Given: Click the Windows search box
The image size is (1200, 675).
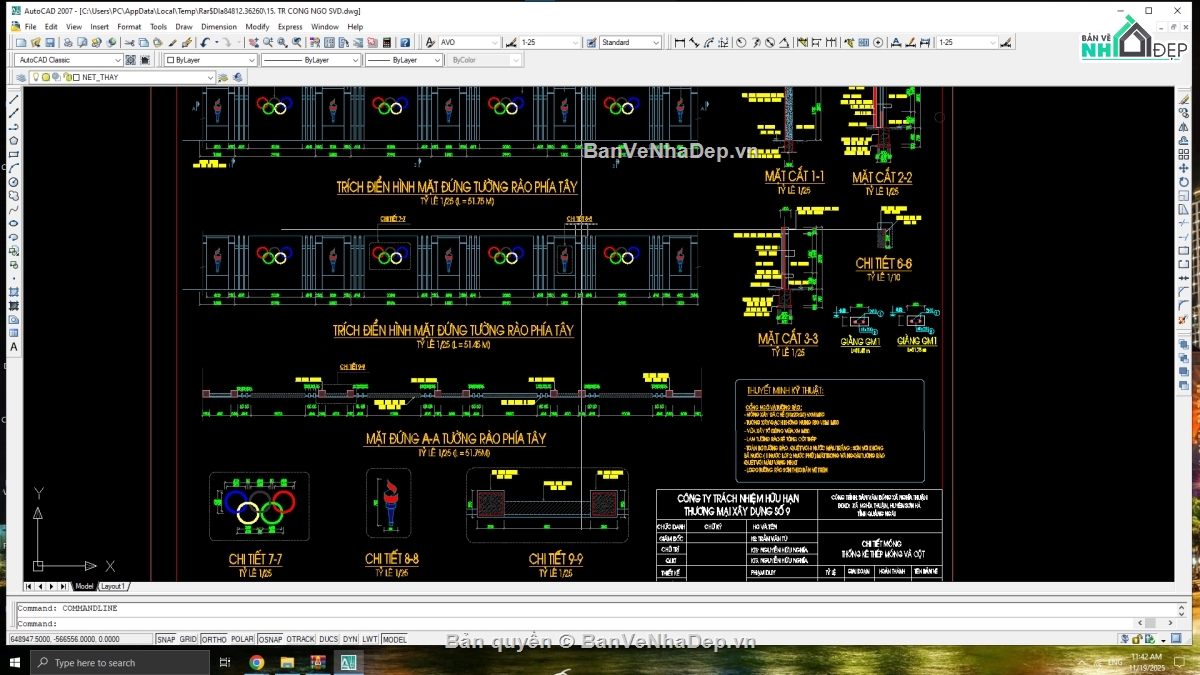Looking at the screenshot, I should coord(120,662).
